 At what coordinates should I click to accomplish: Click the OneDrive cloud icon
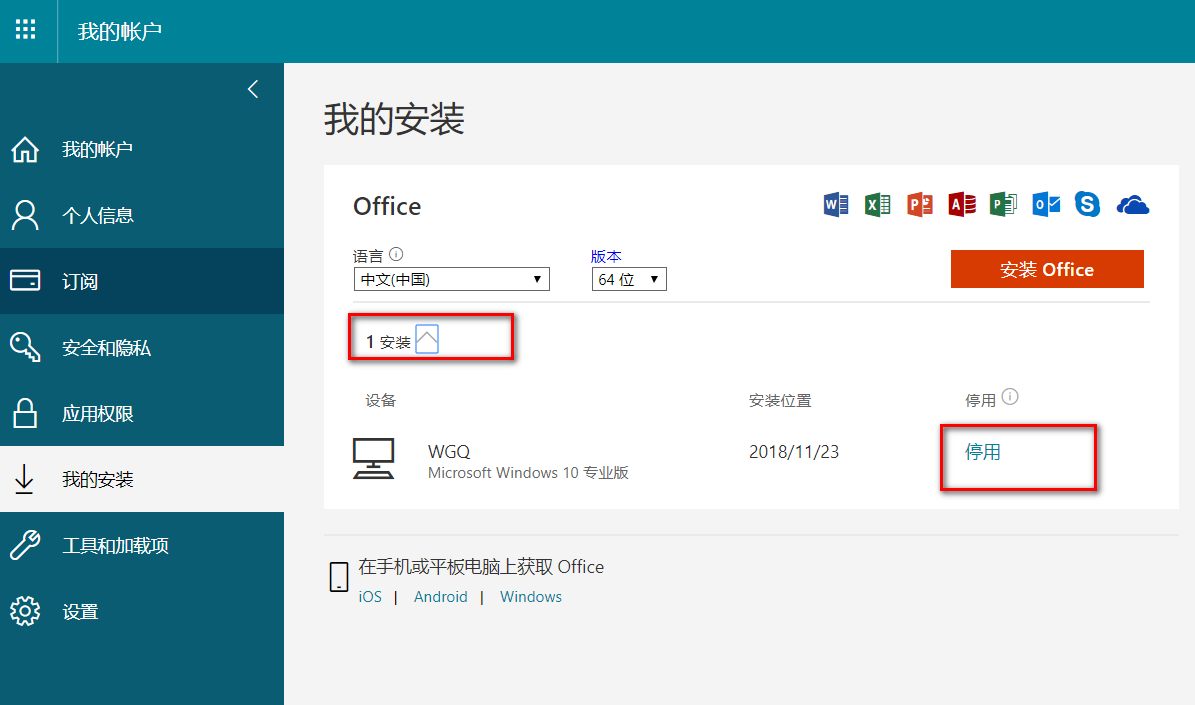pyautogui.click(x=1133, y=205)
